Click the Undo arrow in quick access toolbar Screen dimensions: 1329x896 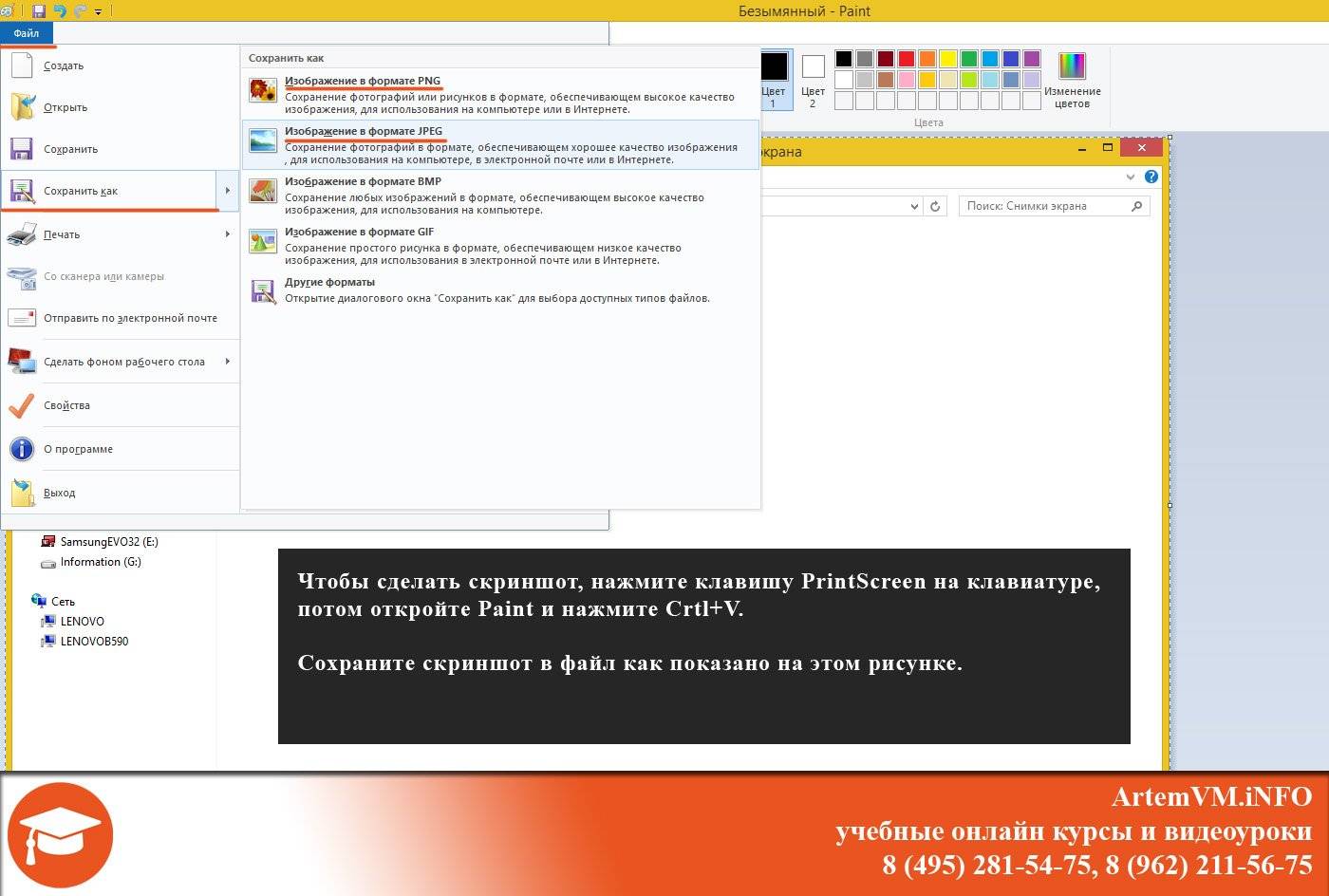(60, 11)
